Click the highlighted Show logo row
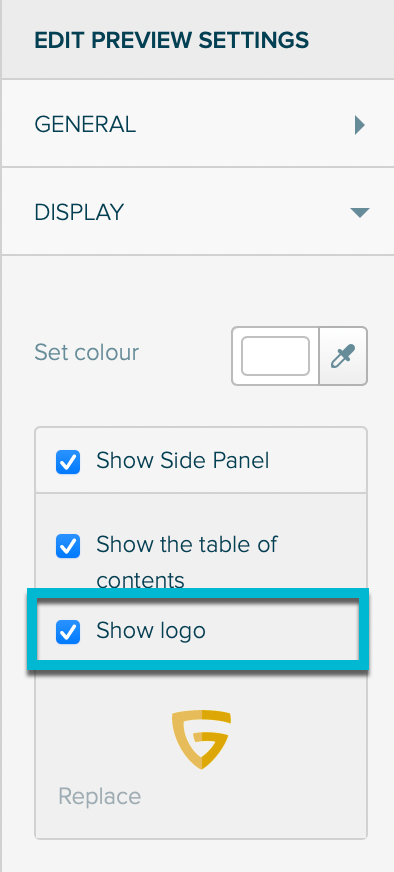The height and width of the screenshot is (872, 394). [x=198, y=632]
